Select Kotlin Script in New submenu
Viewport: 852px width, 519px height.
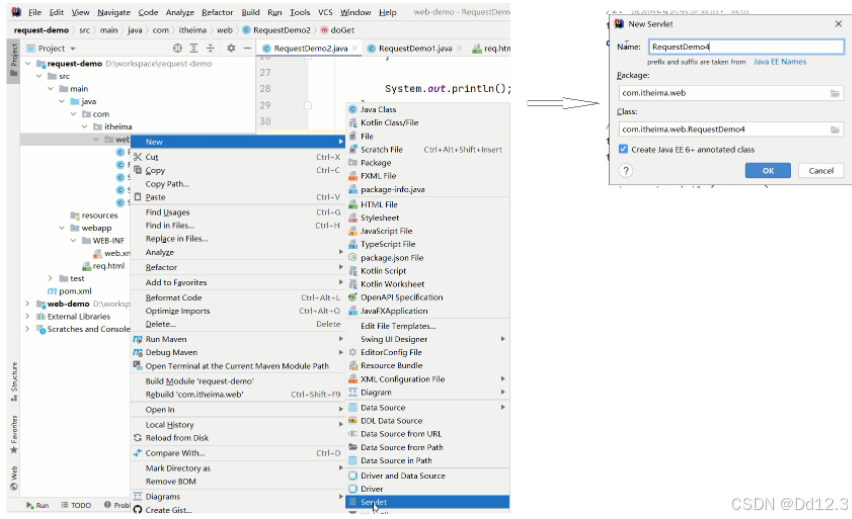(x=428, y=271)
